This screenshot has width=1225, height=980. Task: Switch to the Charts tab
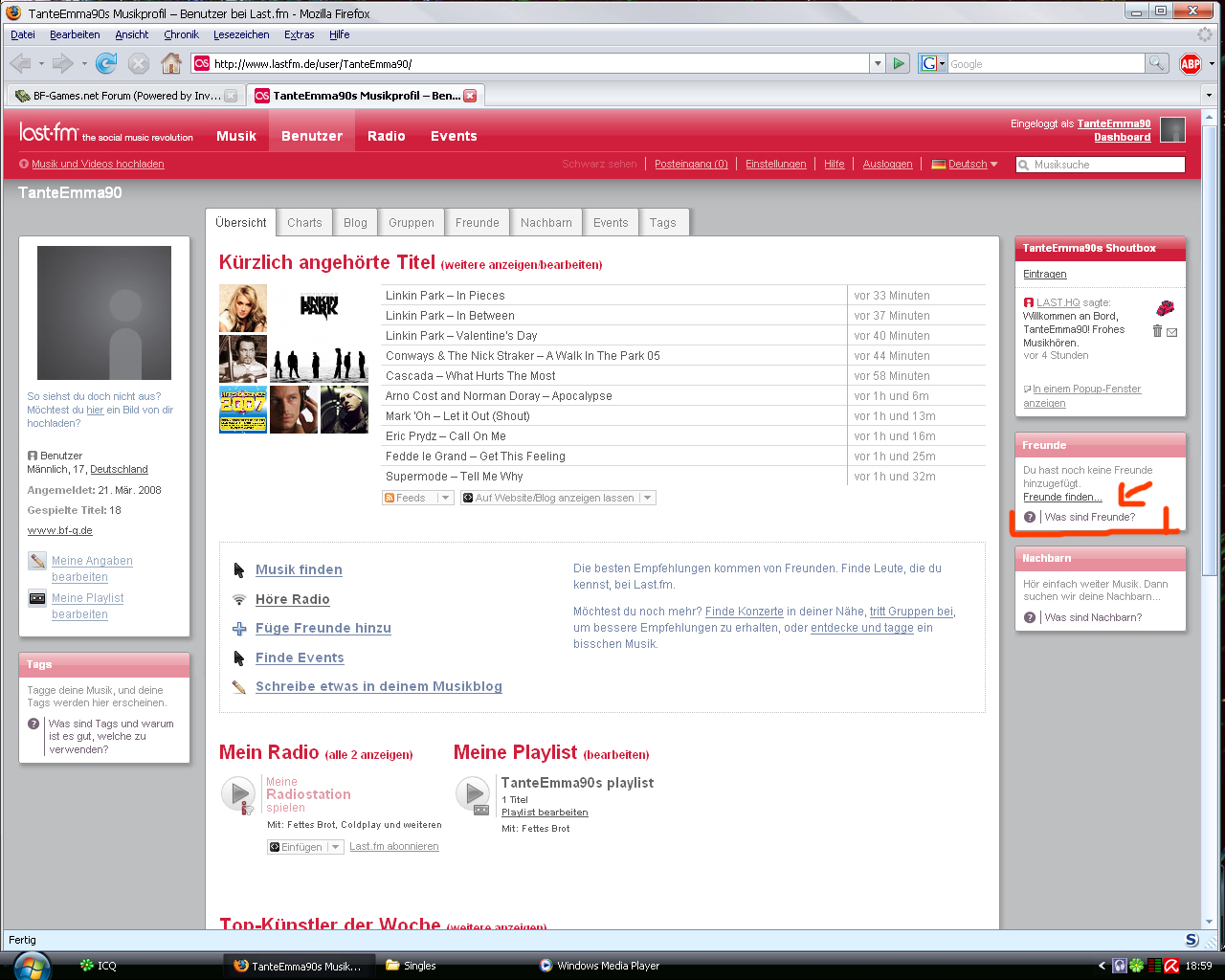pyautogui.click(x=304, y=223)
